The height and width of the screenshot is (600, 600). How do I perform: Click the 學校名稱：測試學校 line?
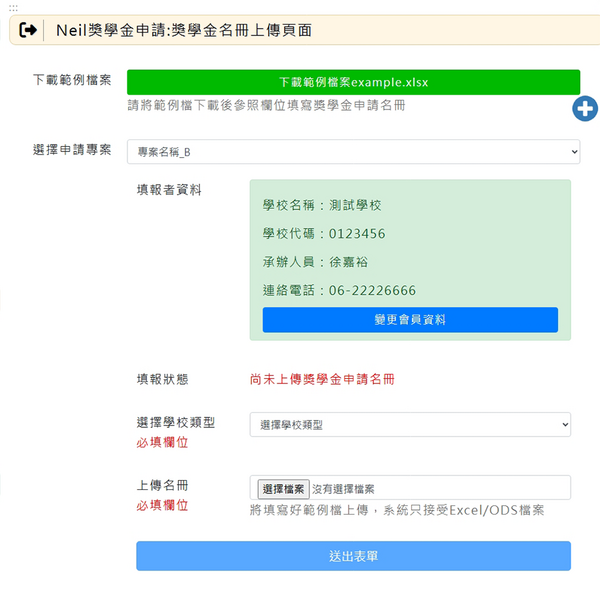322,205
